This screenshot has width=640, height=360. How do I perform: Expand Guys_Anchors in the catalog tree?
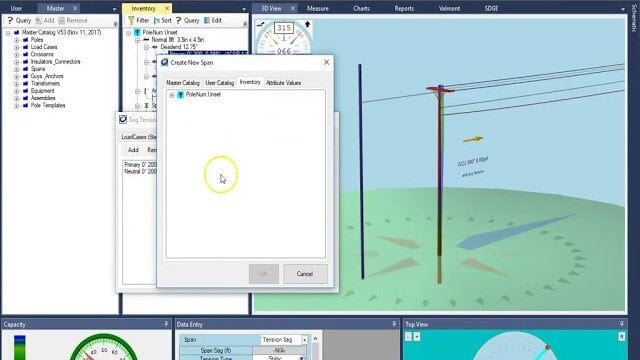click(x=17, y=76)
